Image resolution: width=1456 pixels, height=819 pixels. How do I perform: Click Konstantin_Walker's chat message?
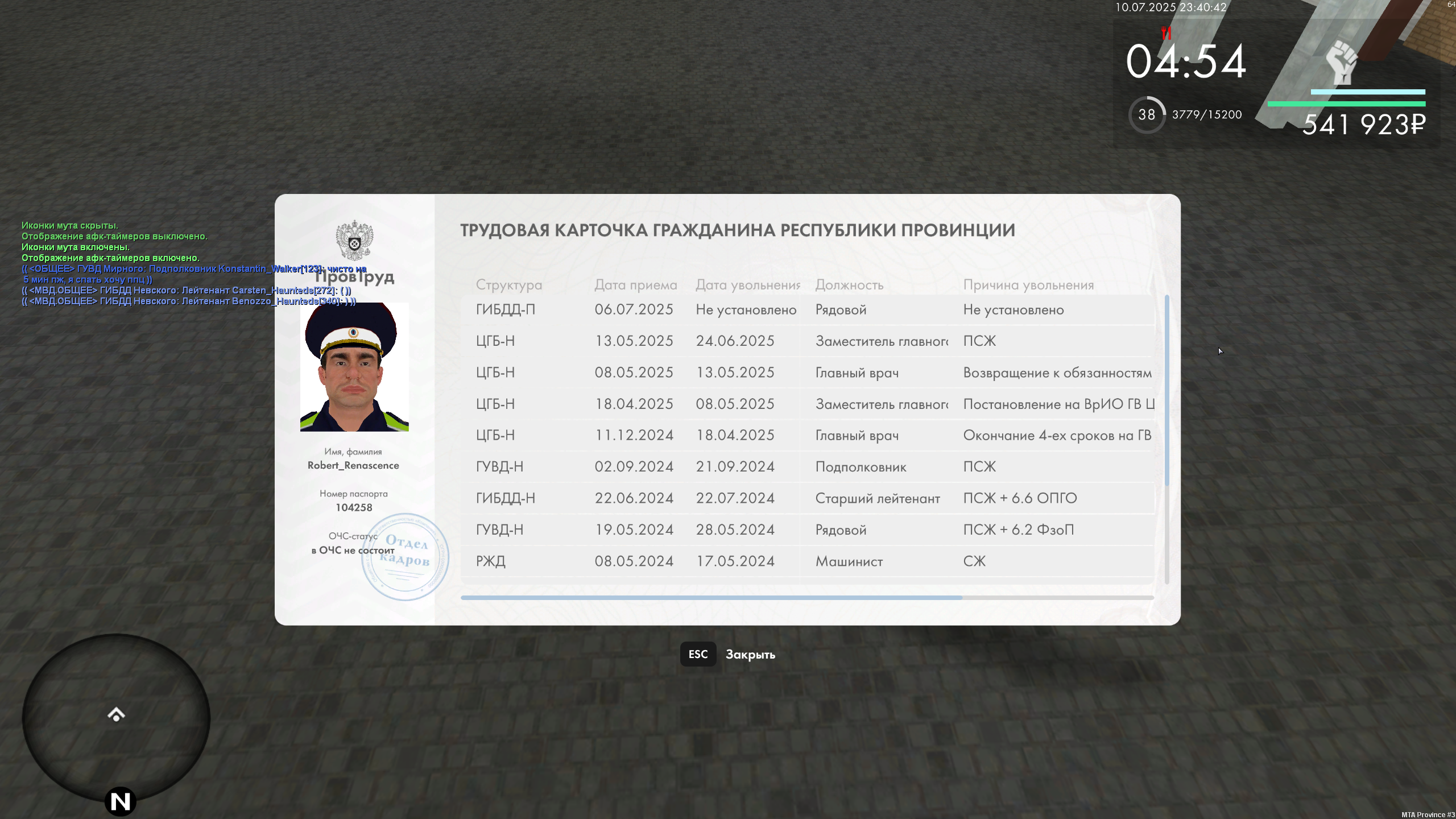194,274
